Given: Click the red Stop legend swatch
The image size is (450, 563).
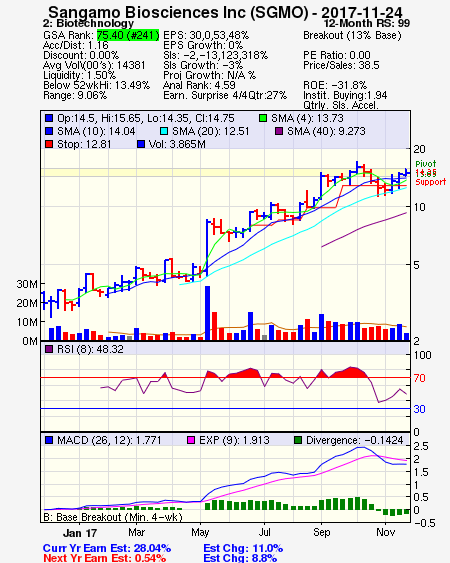Looking at the screenshot, I should [x=49, y=144].
